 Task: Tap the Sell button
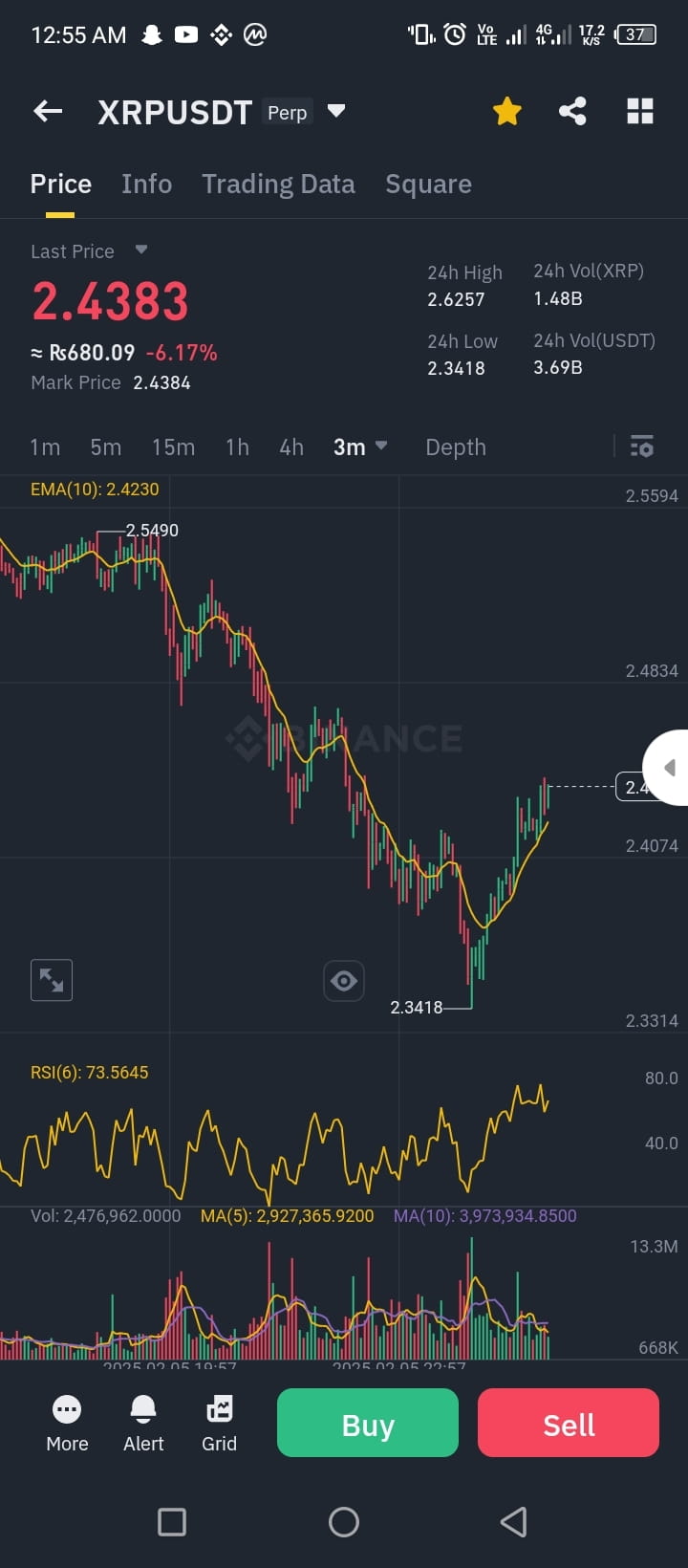(x=569, y=1423)
